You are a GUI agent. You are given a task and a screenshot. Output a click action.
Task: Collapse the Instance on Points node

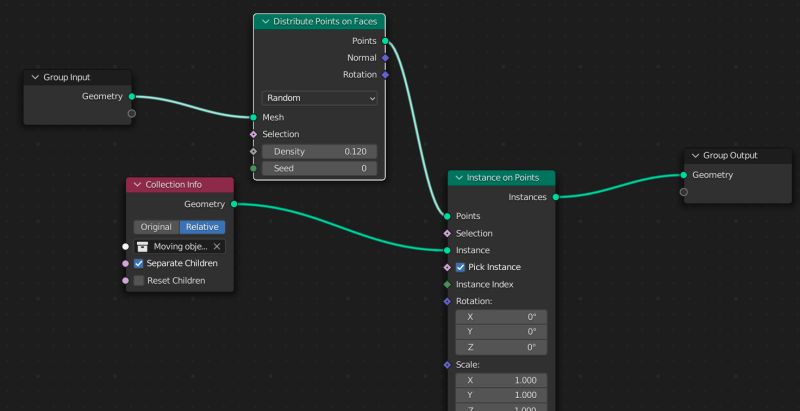coord(459,177)
